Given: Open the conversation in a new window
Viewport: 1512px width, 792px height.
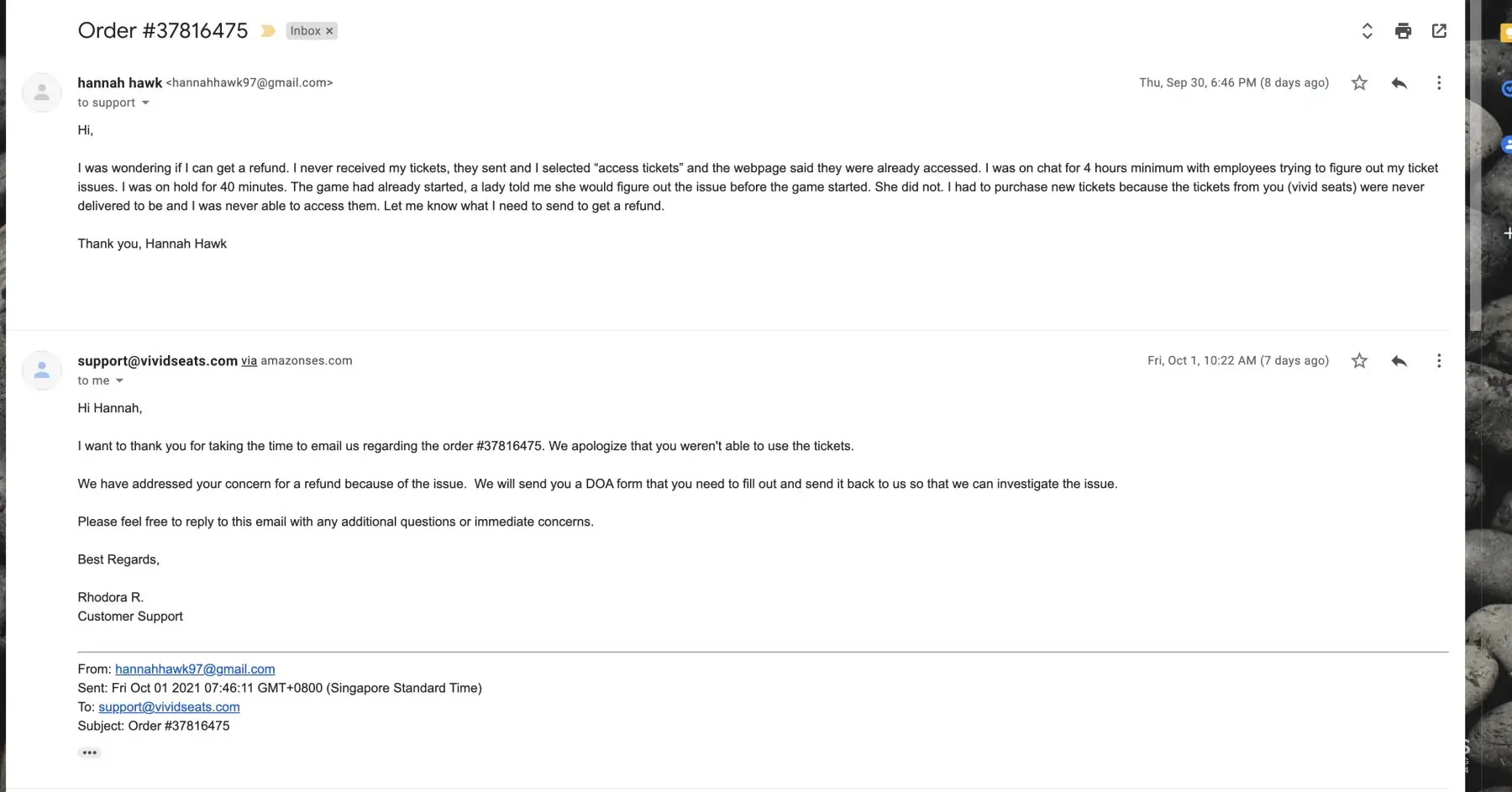Looking at the screenshot, I should pyautogui.click(x=1439, y=31).
